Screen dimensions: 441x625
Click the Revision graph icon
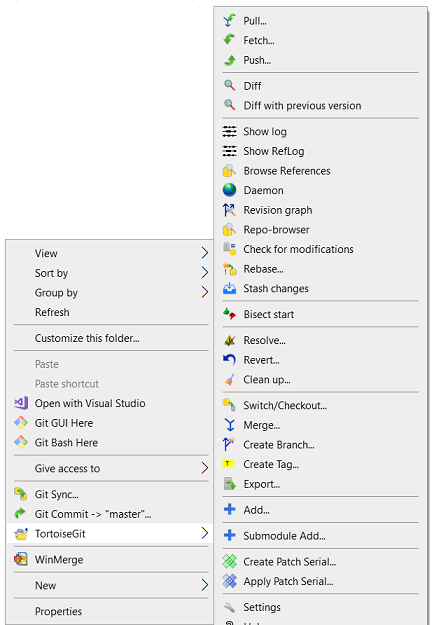(229, 210)
